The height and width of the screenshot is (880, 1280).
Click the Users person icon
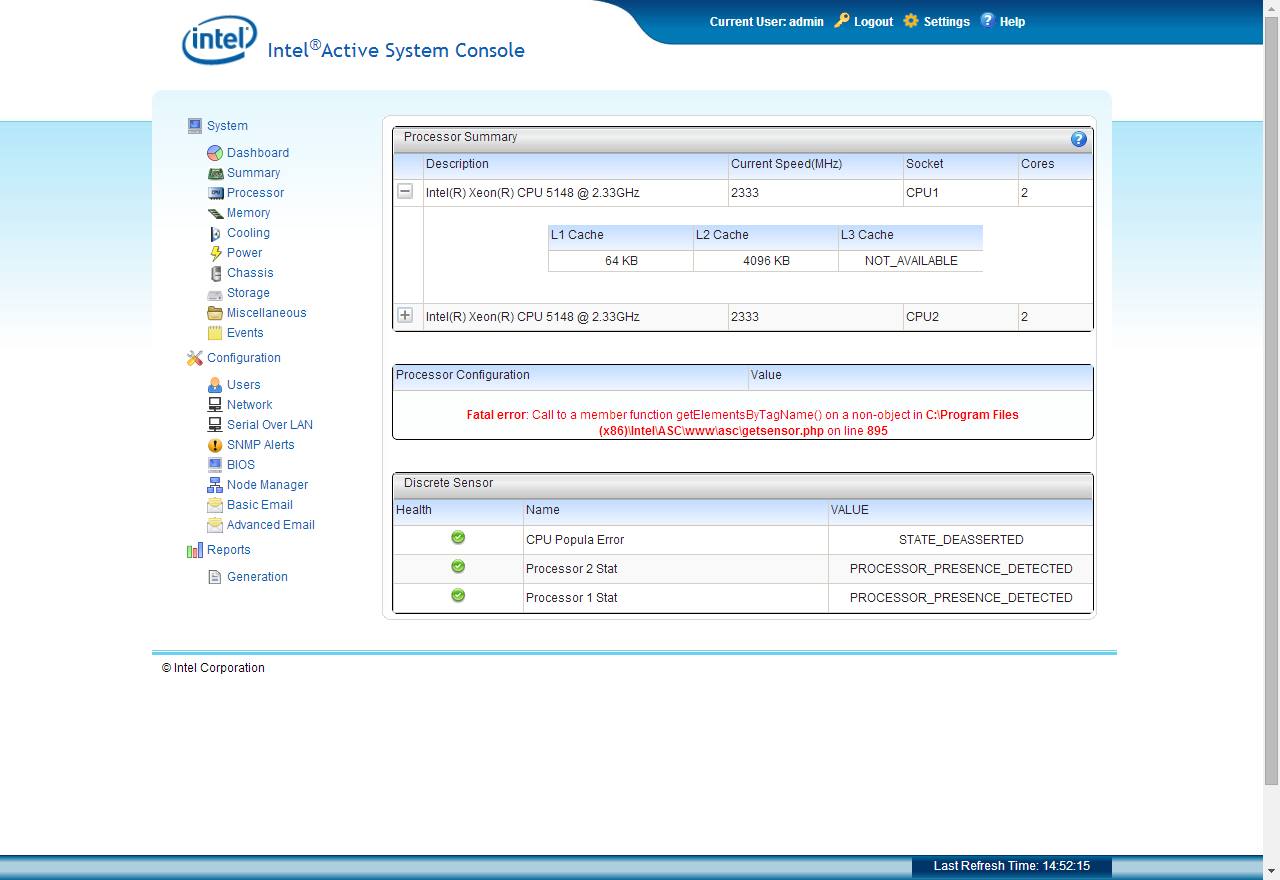(x=215, y=385)
